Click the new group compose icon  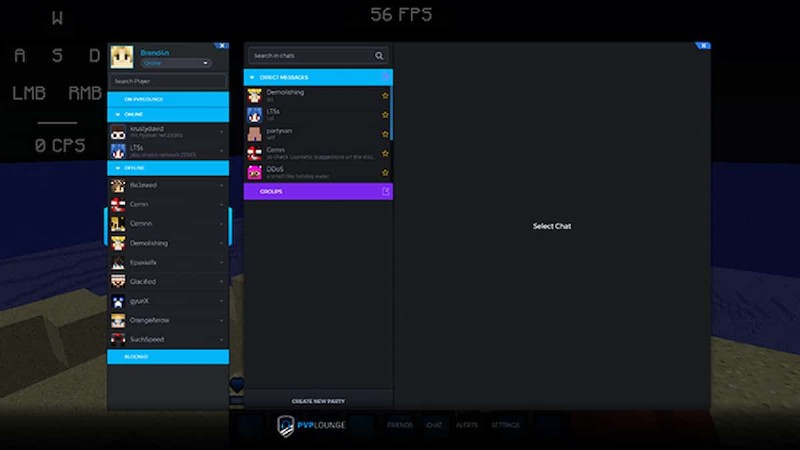pos(386,191)
